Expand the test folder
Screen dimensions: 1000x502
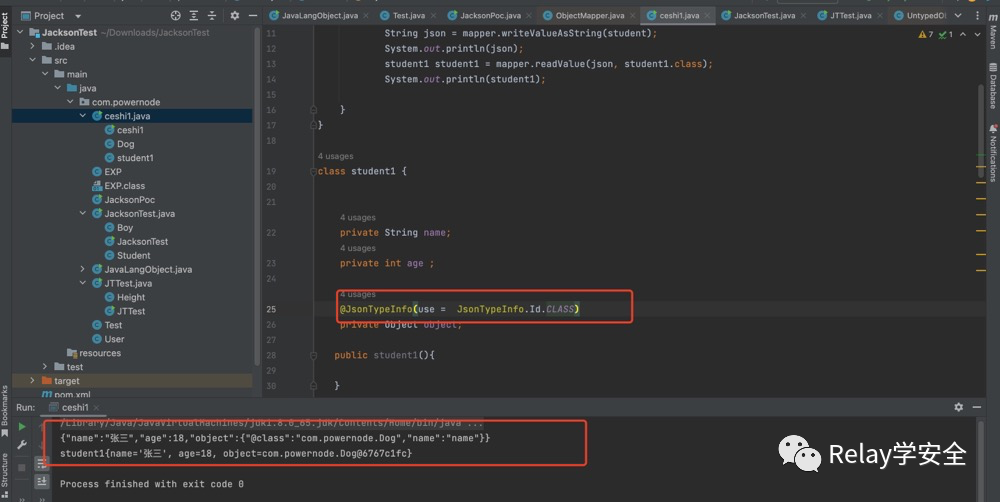coord(45,367)
